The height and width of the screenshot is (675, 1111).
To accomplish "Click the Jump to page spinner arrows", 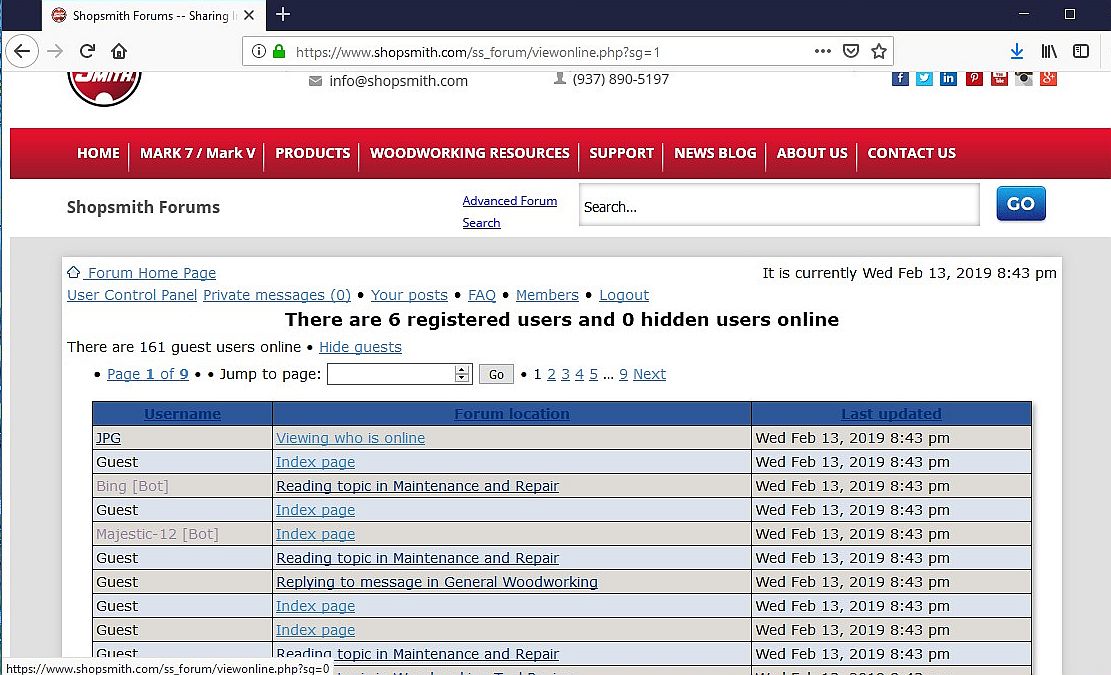I will point(462,374).
